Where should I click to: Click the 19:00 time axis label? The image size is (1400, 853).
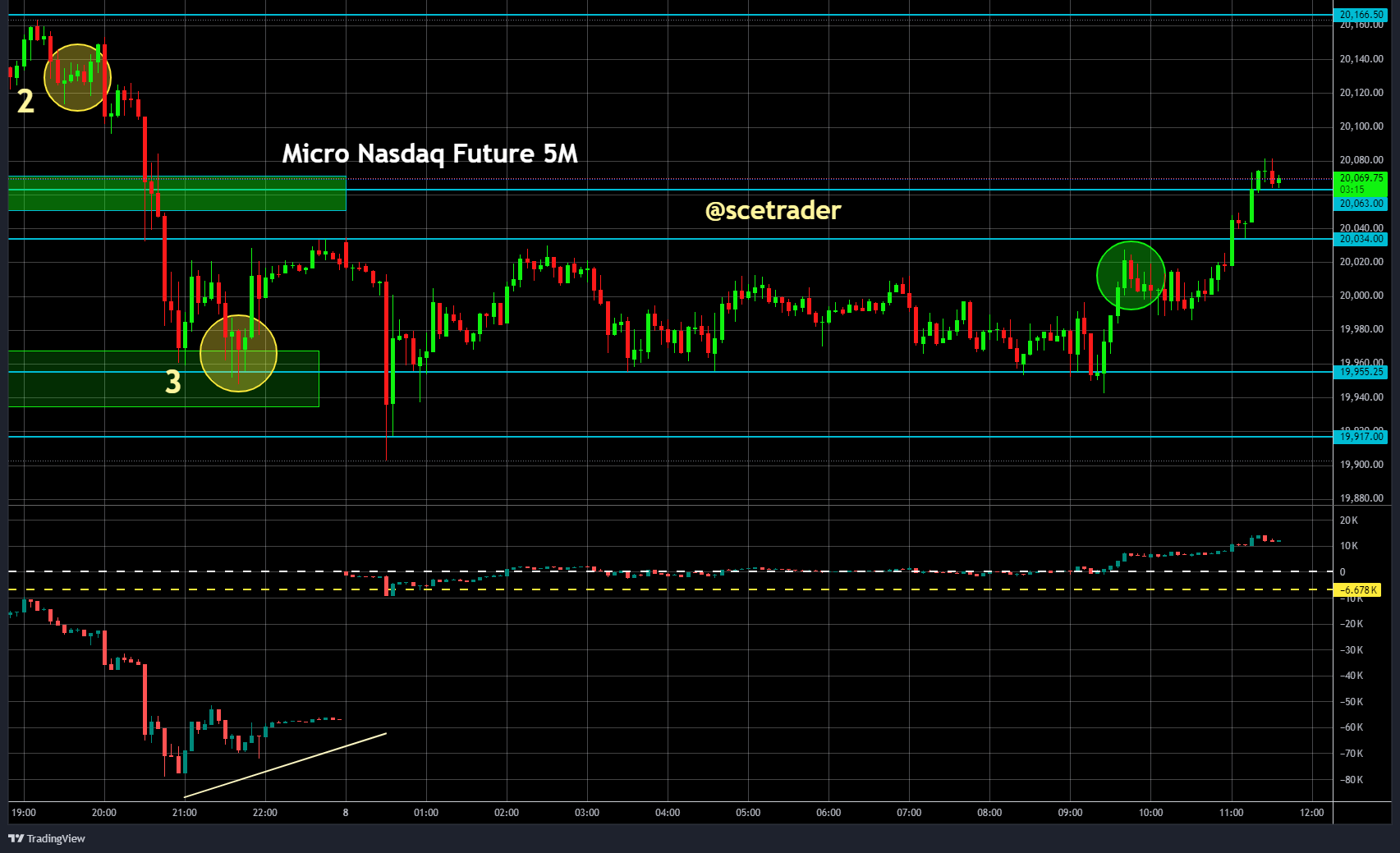pos(24,813)
